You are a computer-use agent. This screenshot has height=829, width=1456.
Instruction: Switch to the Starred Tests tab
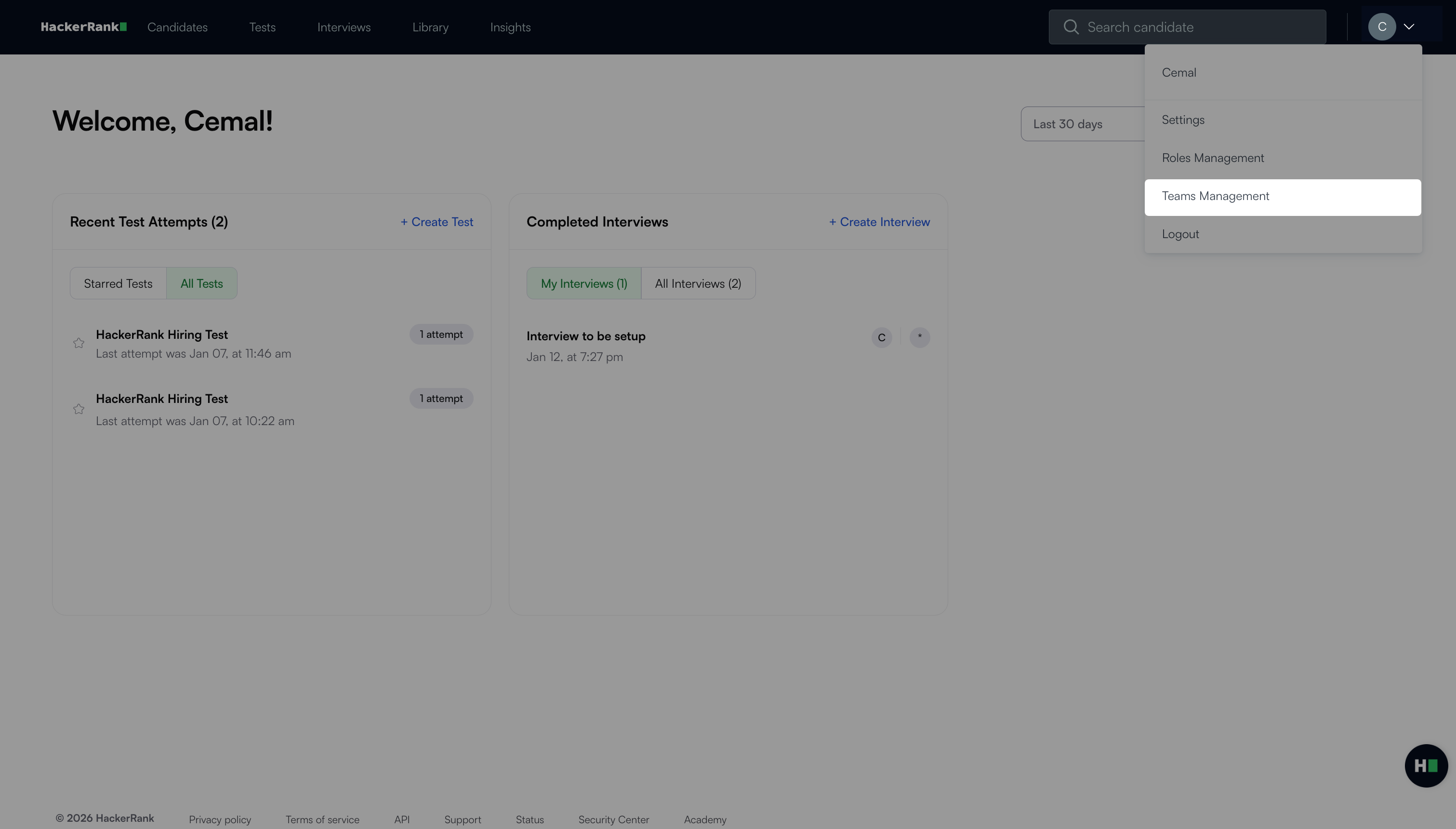[x=118, y=283]
